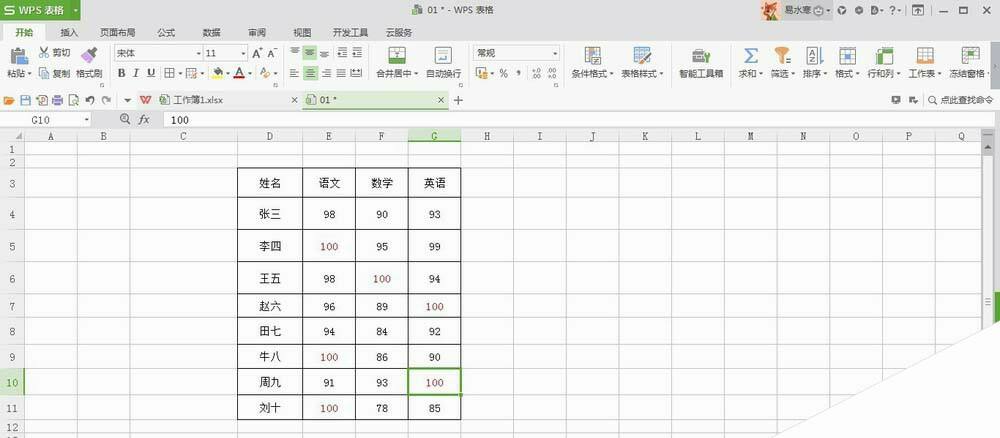Expand the Name Box dropdown at G10

tap(86, 119)
